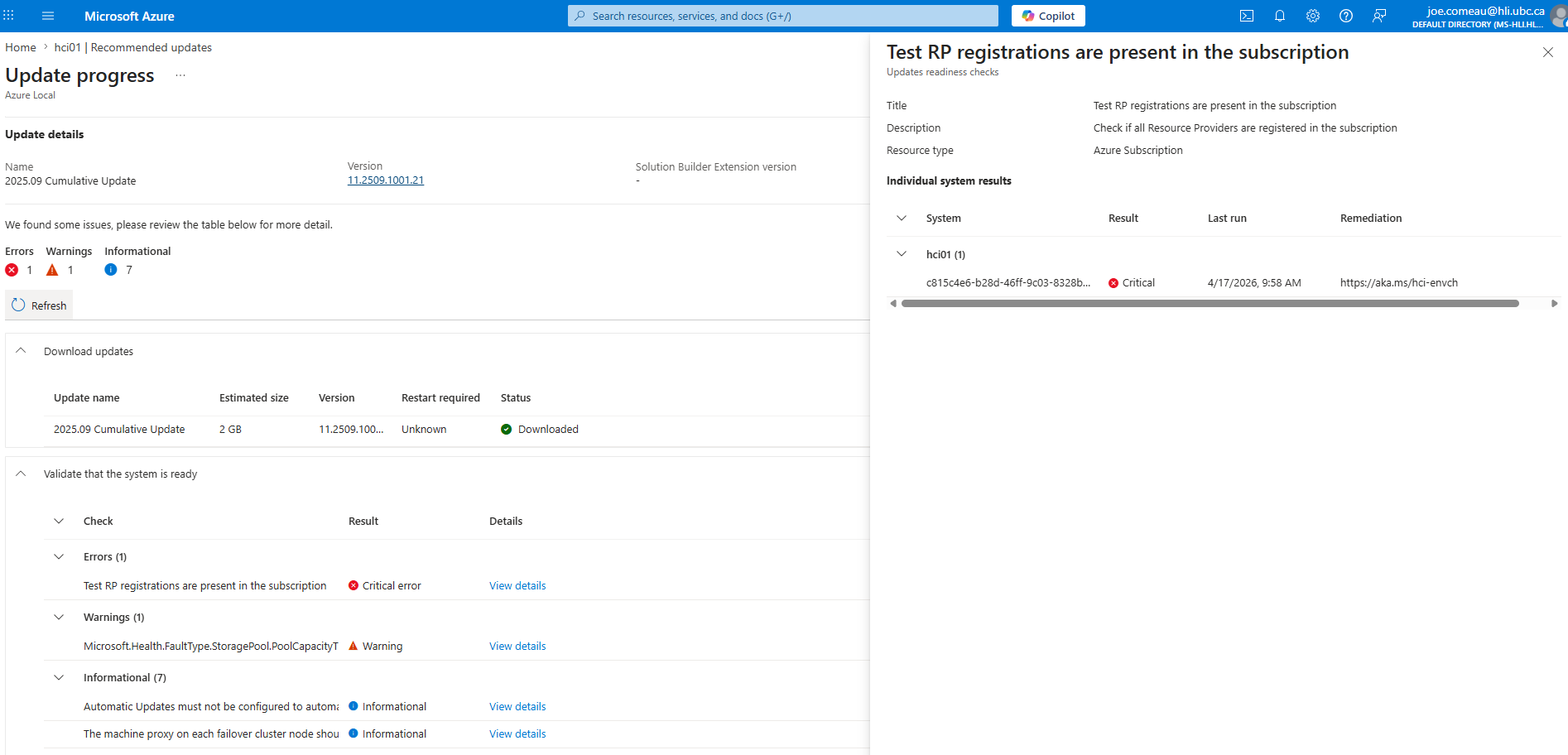Collapse all systems via System column chevron
Screen dimensions: 1568x755
click(902, 218)
